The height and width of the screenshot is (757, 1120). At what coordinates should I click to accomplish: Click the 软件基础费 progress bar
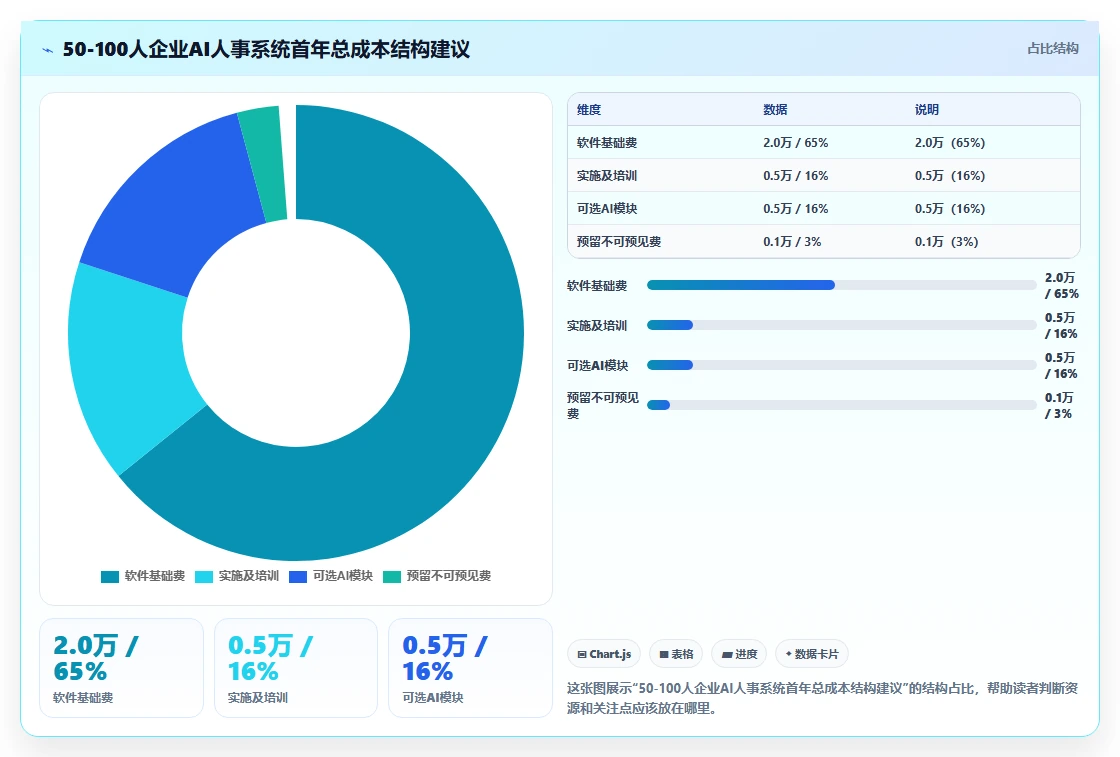tap(841, 285)
